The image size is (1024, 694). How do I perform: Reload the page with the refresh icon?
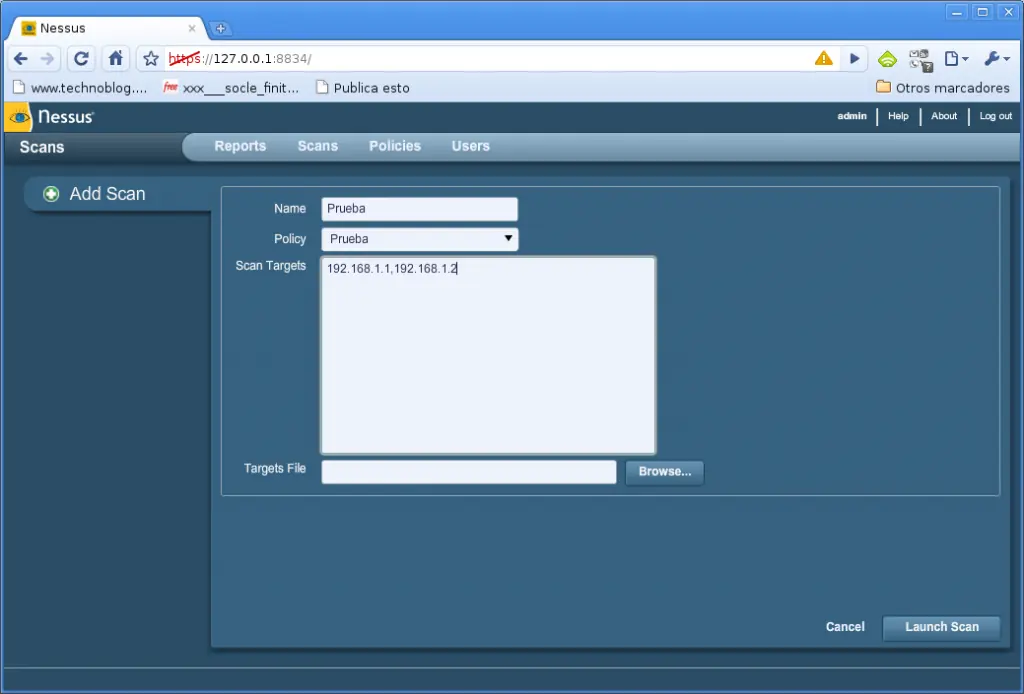(81, 59)
